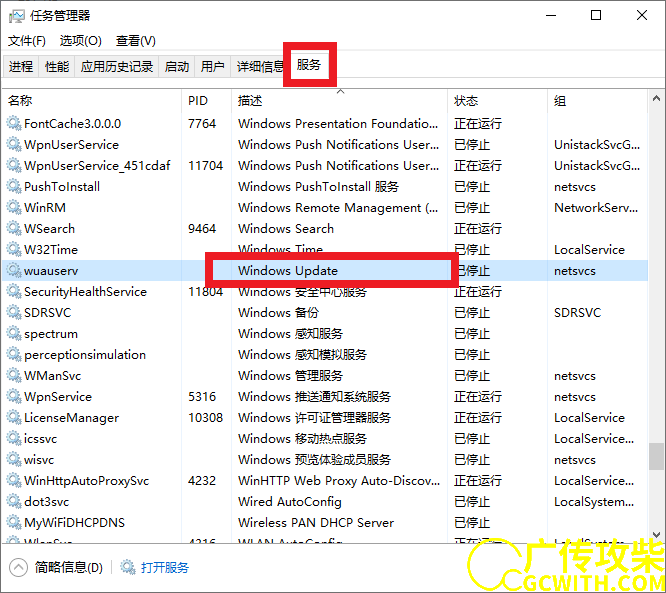Screen dimensions: 666x593
Task: Click the LicenseManager service gear icon
Action: (x=14, y=418)
